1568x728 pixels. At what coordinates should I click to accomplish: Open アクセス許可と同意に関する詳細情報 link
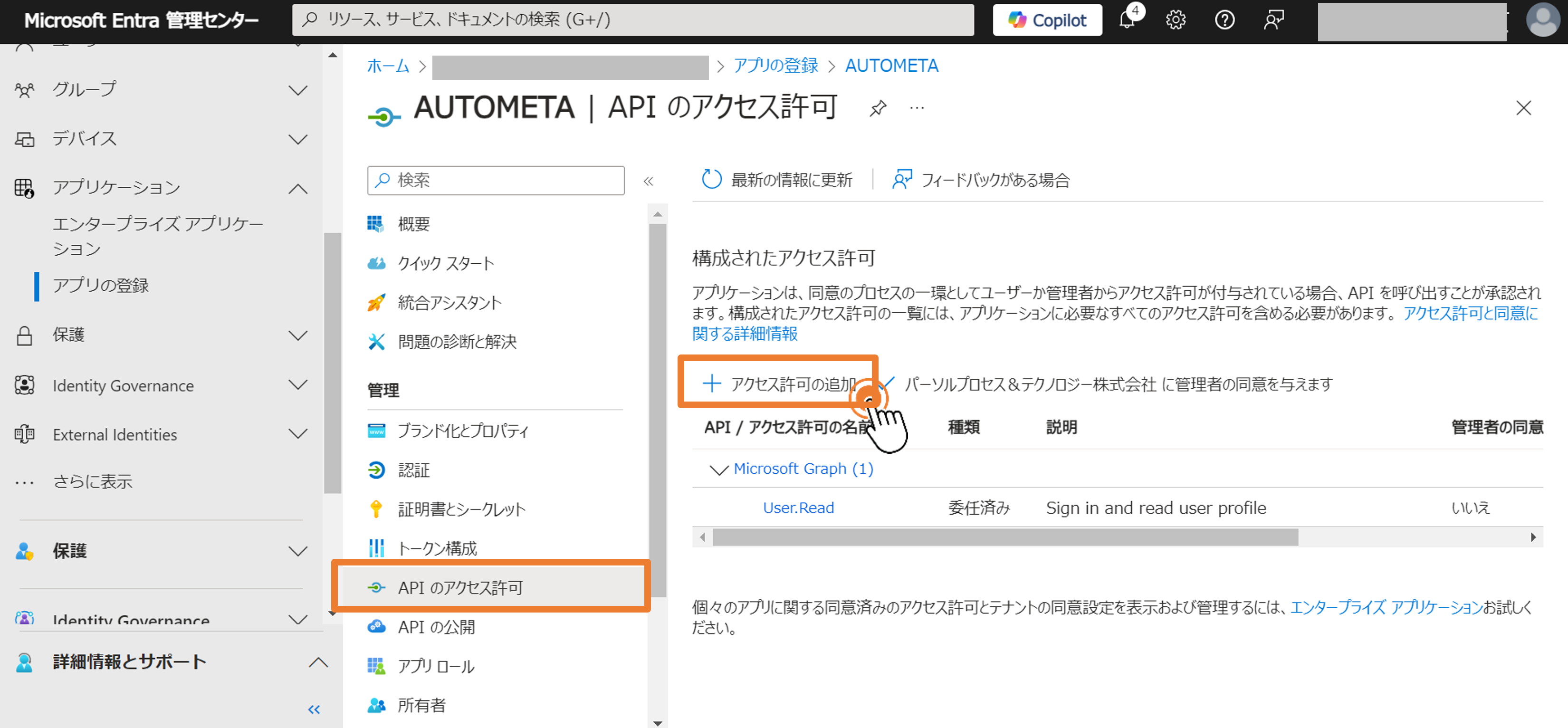(x=1471, y=314)
